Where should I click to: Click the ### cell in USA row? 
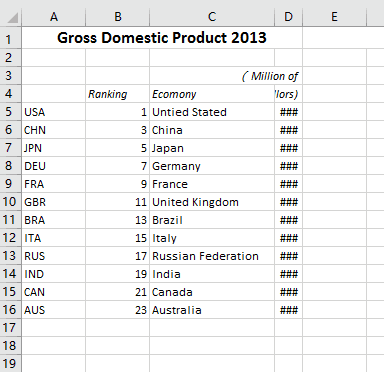tap(288, 112)
